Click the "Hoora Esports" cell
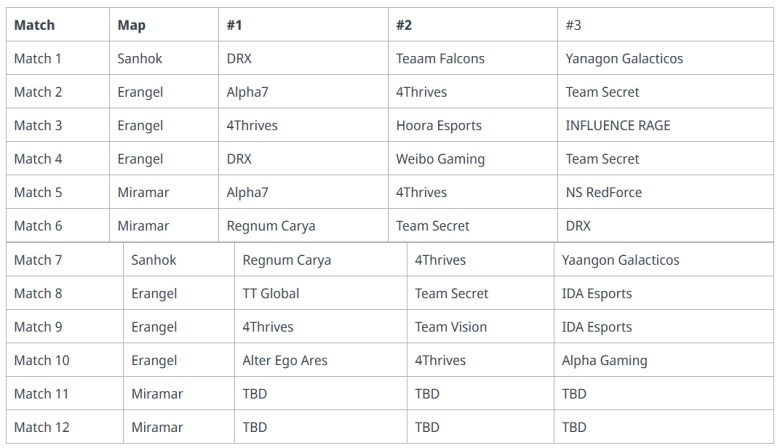Screen dimensions: 780x448 coord(438,126)
